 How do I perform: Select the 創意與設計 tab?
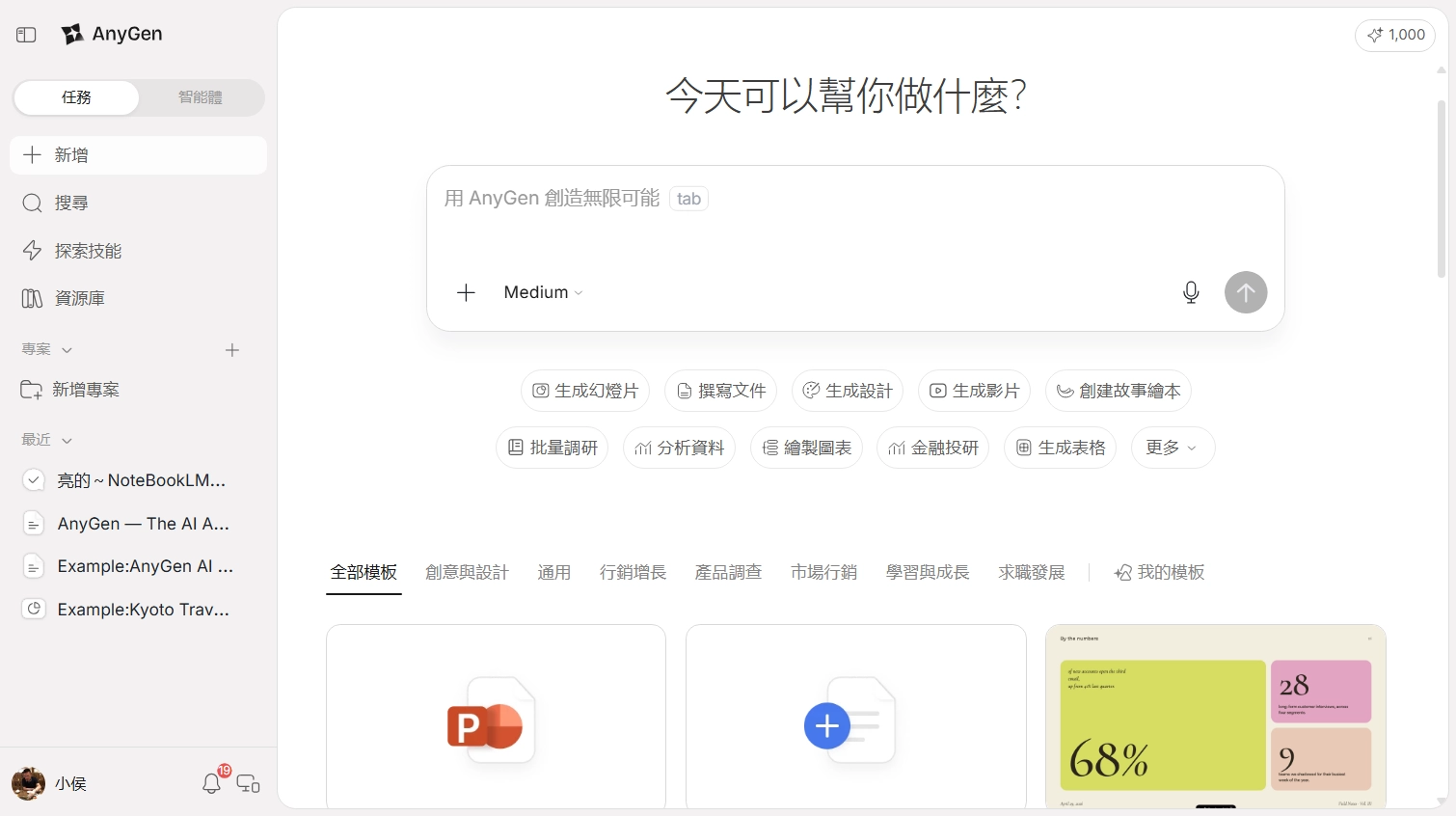click(x=467, y=572)
